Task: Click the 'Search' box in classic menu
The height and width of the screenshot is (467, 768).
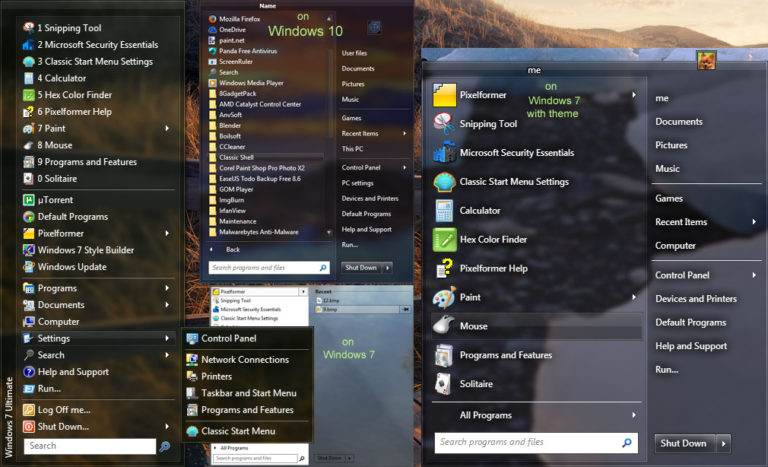Action: click(88, 446)
